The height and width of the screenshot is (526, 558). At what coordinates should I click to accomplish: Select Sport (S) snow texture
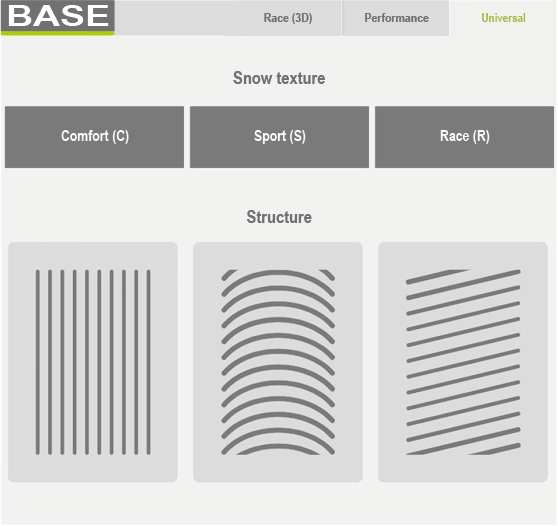click(x=279, y=137)
